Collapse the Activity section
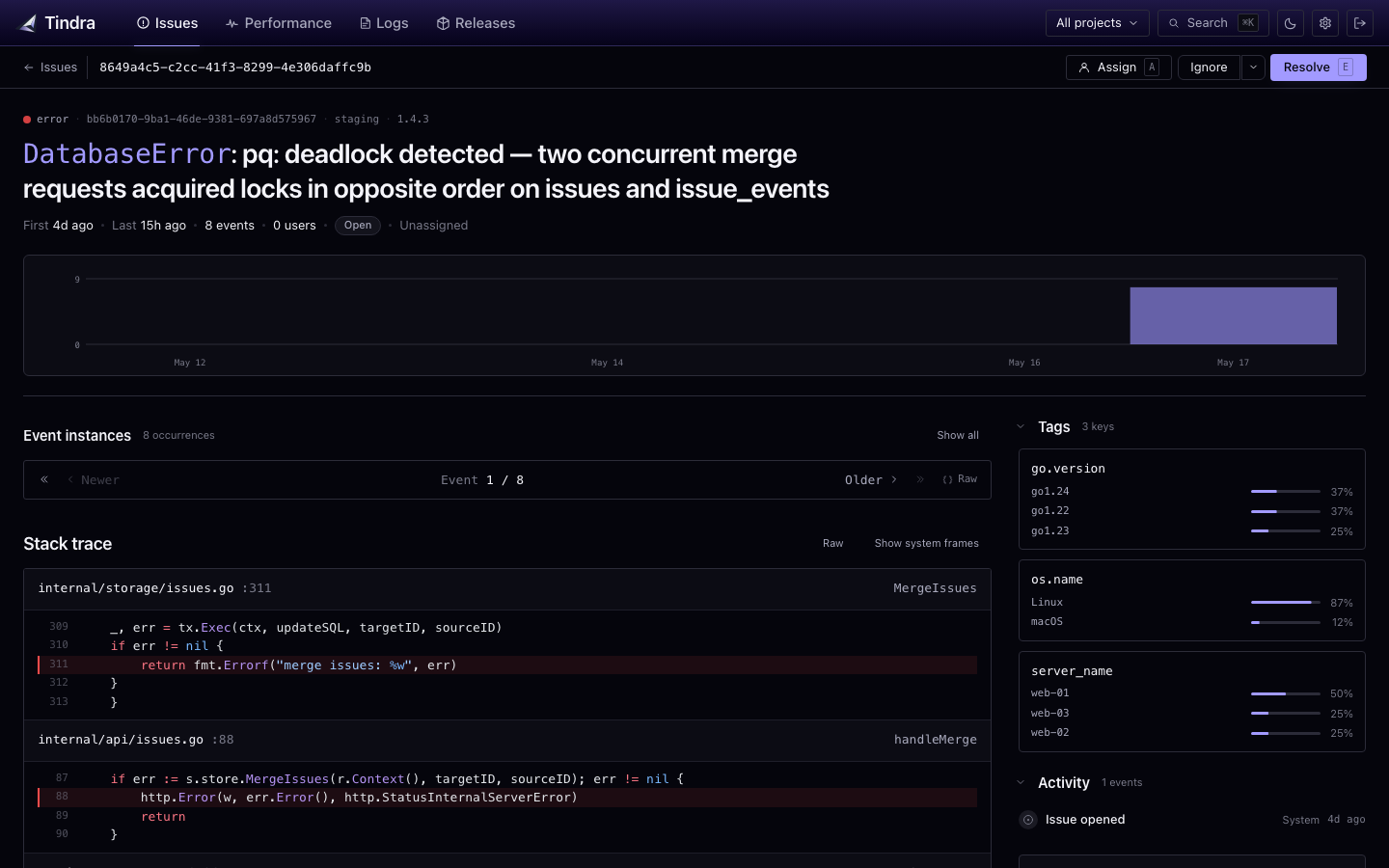This screenshot has height=868, width=1389. pyautogui.click(x=1021, y=782)
